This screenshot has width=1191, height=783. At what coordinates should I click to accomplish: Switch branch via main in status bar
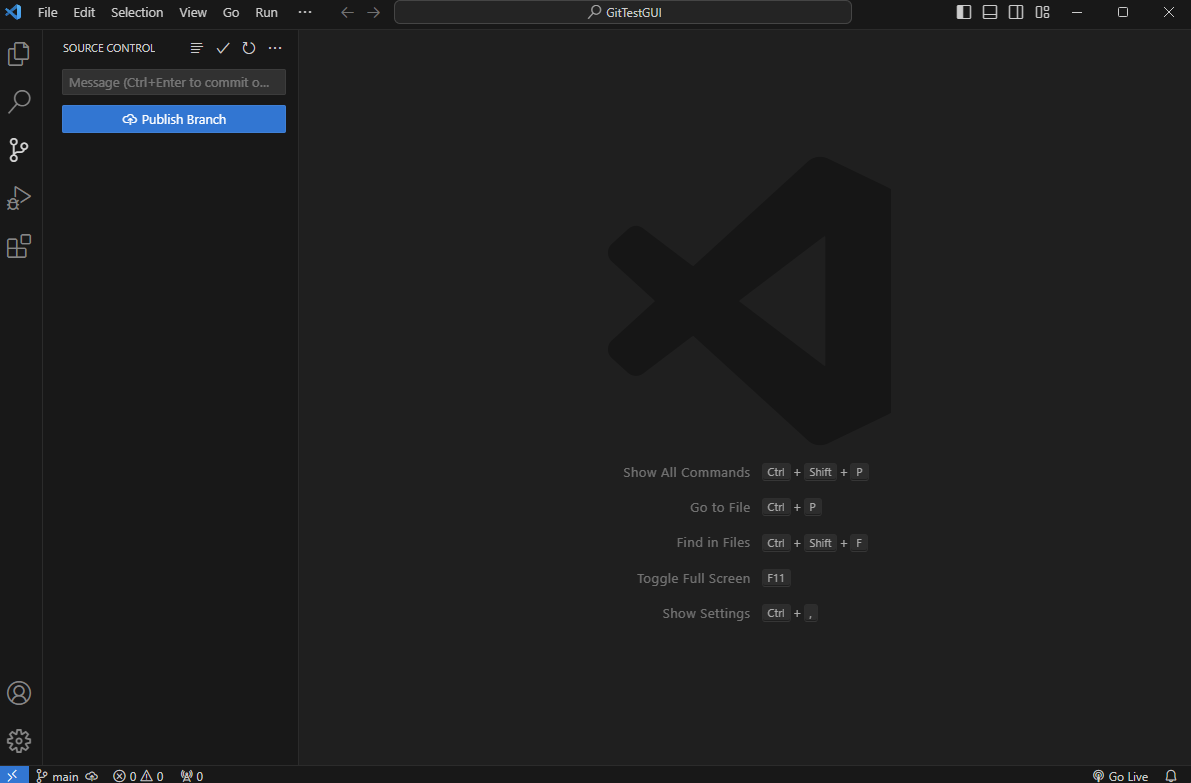(58, 776)
